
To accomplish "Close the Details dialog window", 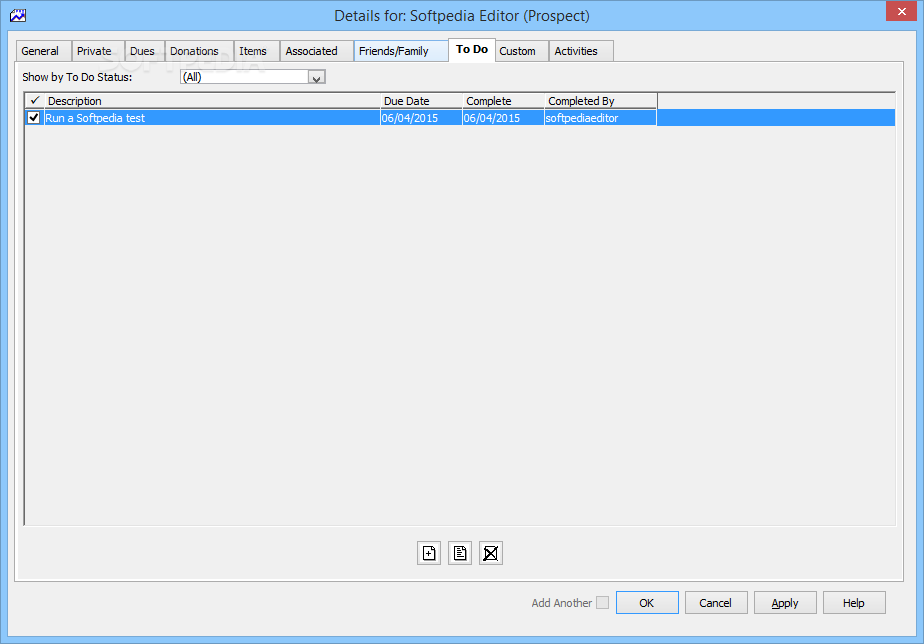I will 901,11.
